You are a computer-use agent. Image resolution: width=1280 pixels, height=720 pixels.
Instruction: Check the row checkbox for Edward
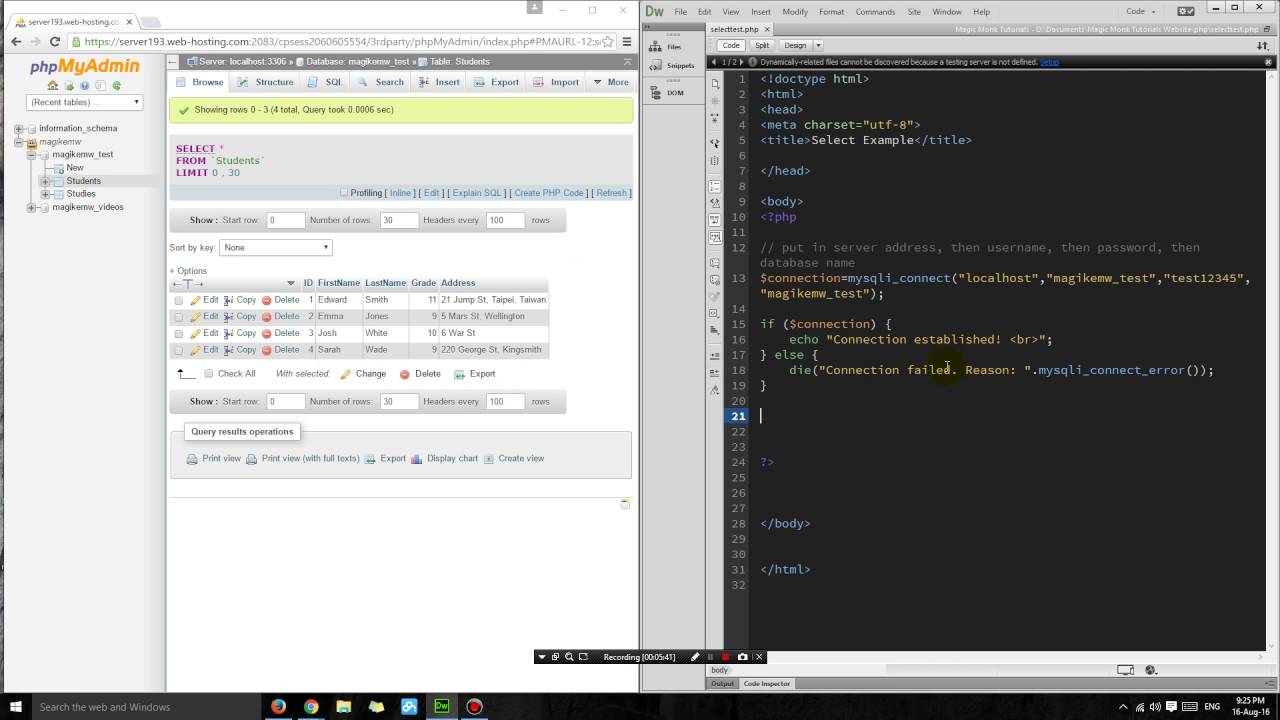point(179,300)
